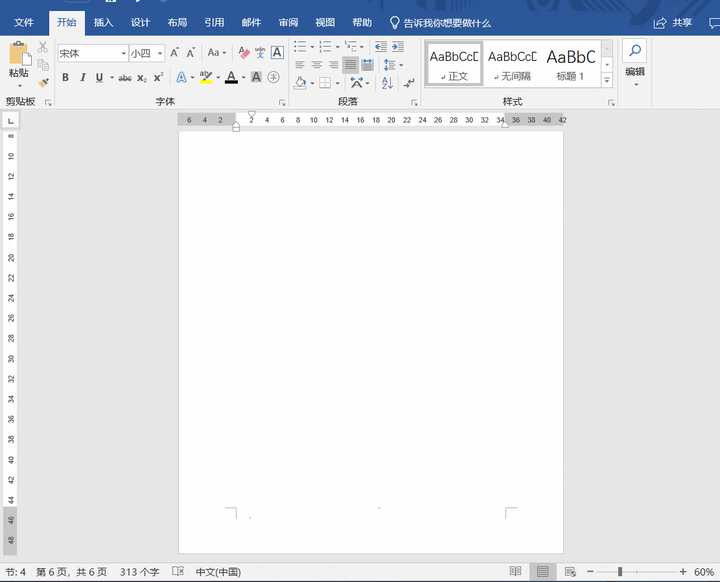
Task: Apply the No Spacing style
Action: 512,64
